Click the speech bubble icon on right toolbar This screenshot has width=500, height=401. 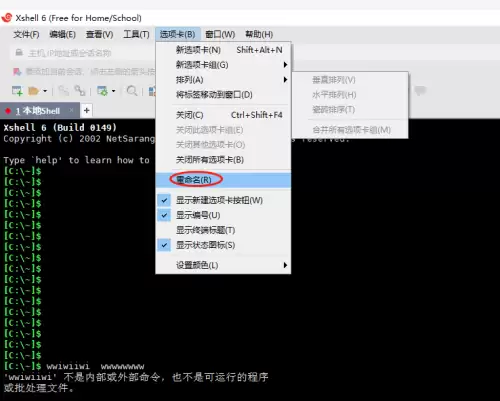pos(421,90)
